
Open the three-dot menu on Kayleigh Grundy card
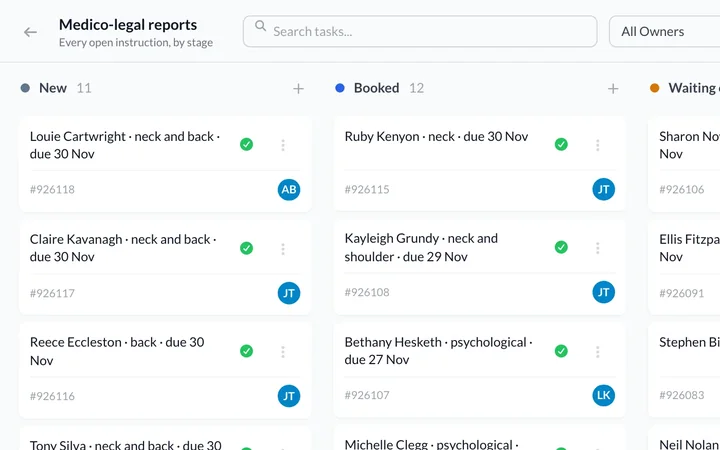(597, 248)
